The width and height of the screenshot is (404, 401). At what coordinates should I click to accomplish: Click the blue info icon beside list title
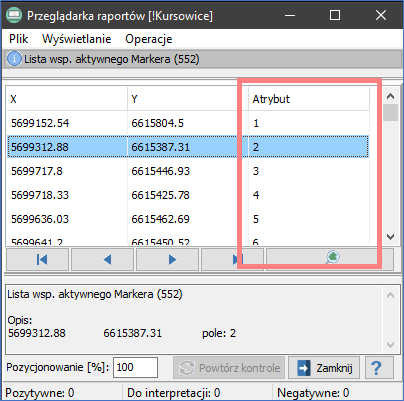point(14,59)
